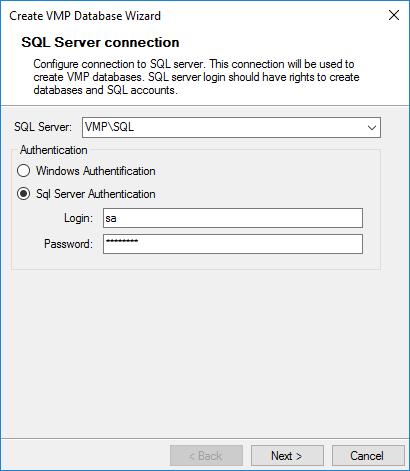Expand the SQL Server dropdown arrow
Screen dimensions: 410x471
372,127
